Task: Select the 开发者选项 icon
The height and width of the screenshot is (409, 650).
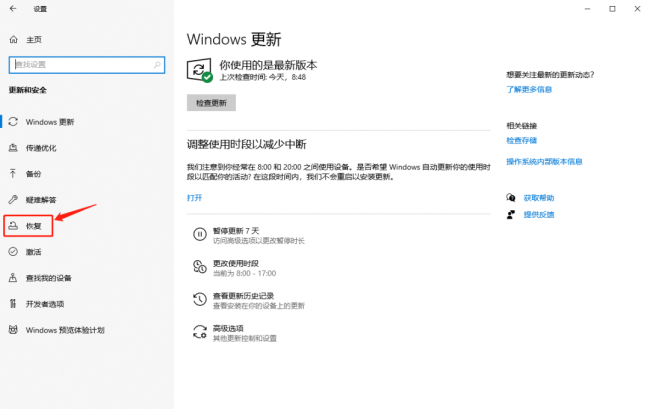Action: coord(13,304)
